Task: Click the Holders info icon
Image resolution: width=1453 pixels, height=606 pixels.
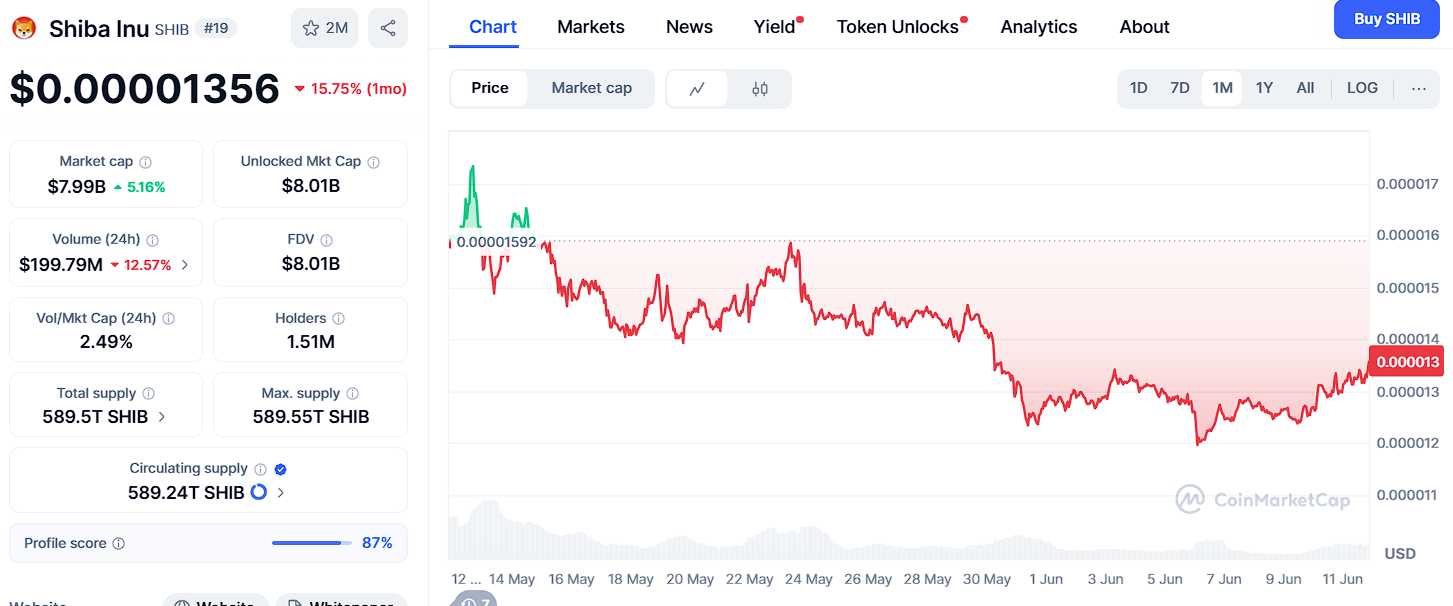Action: pos(339,318)
